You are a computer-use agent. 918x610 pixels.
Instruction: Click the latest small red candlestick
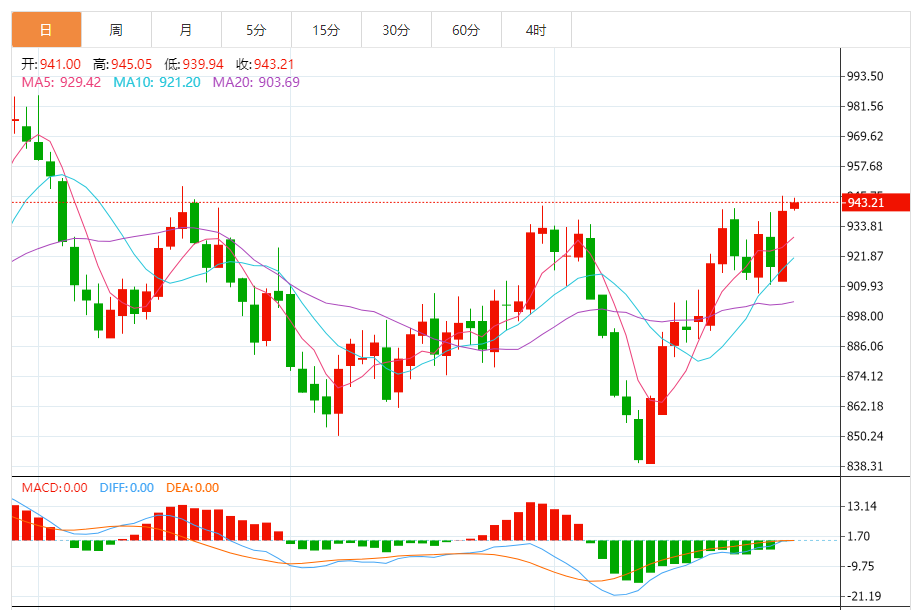click(x=794, y=205)
